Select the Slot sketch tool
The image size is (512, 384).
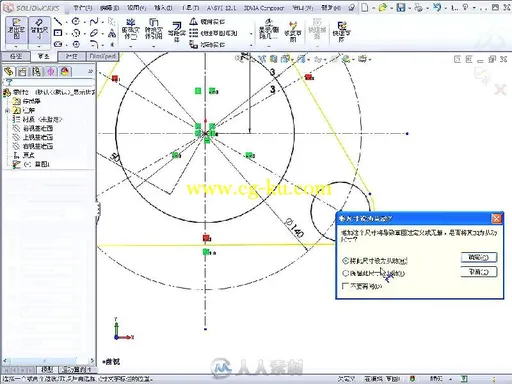click(x=58, y=44)
